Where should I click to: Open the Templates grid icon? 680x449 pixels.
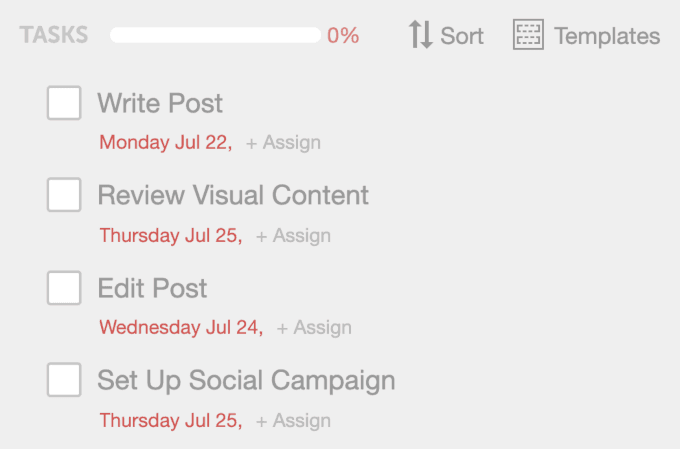click(x=528, y=35)
